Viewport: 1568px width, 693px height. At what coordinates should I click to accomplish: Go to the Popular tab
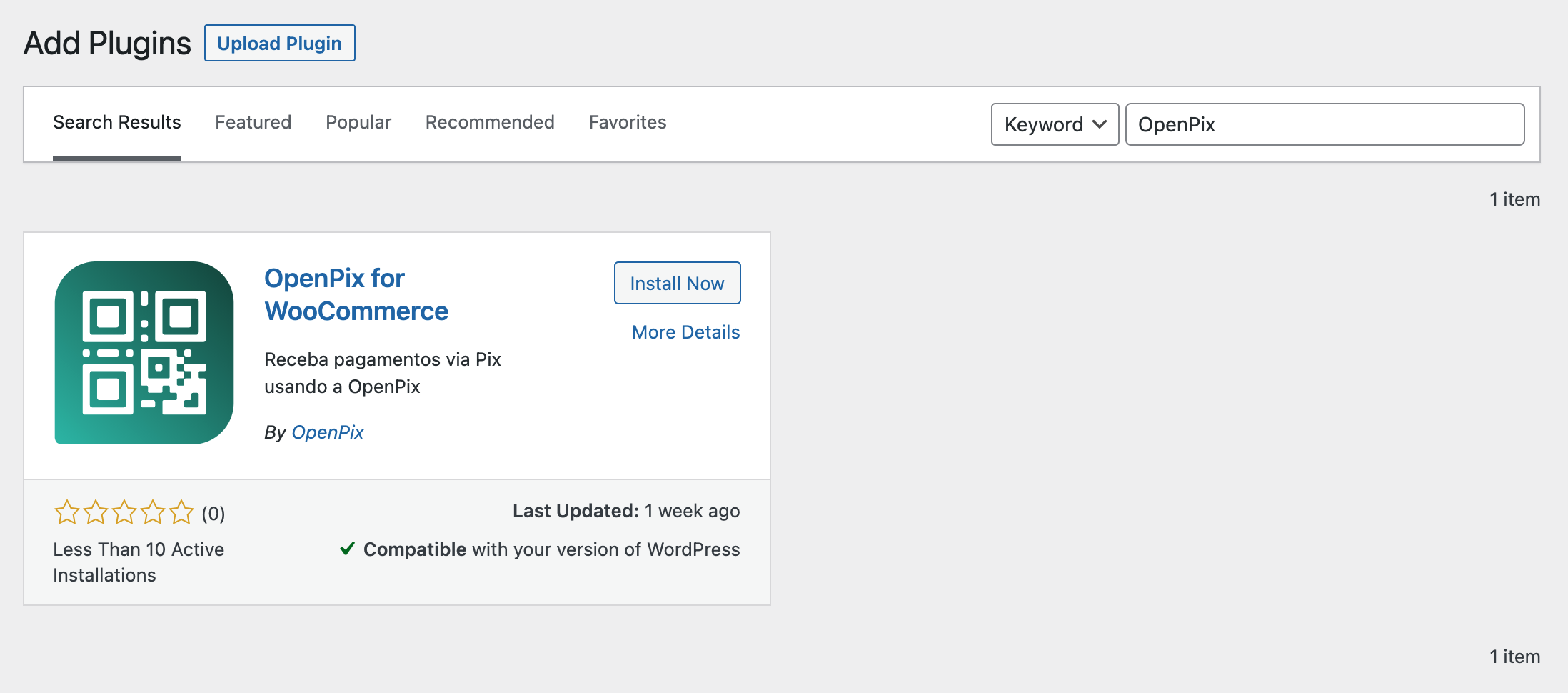pyautogui.click(x=358, y=122)
